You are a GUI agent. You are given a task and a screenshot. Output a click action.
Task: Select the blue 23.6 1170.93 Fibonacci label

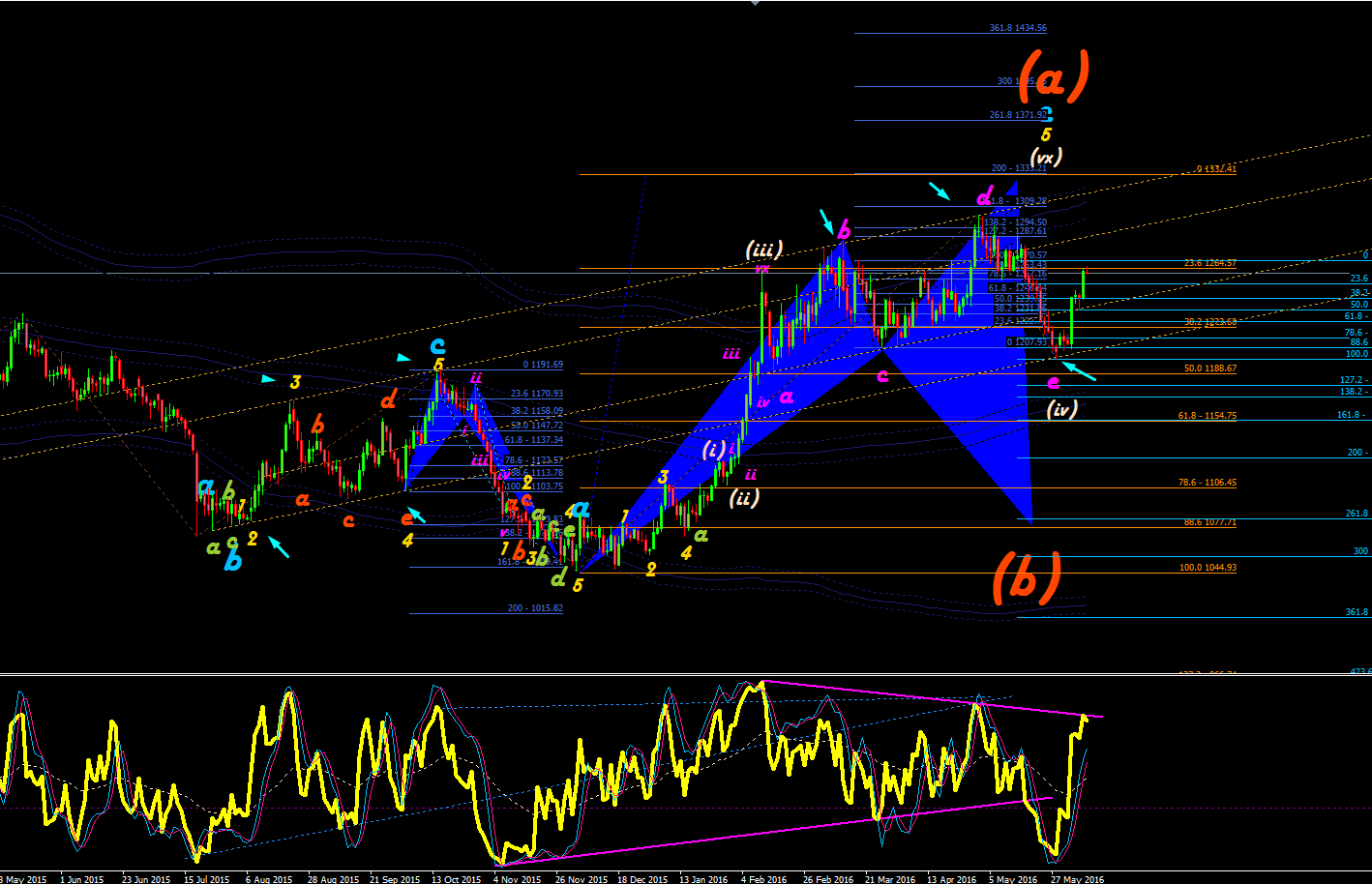[537, 394]
